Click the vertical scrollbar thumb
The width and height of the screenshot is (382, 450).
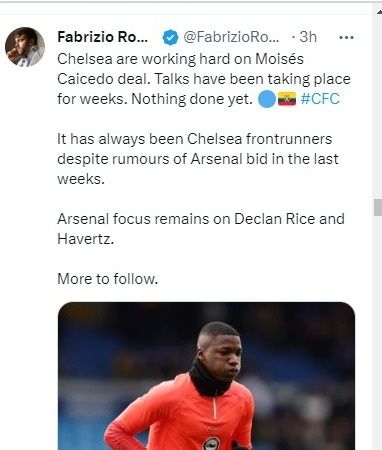[378, 208]
